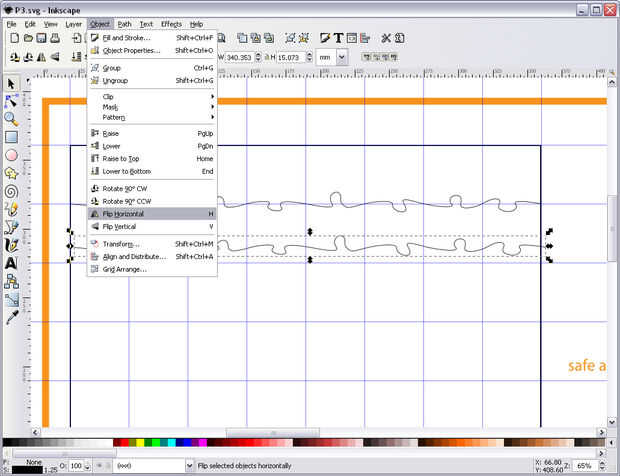Click the Ungroup objects toolbar icon

(x=304, y=38)
